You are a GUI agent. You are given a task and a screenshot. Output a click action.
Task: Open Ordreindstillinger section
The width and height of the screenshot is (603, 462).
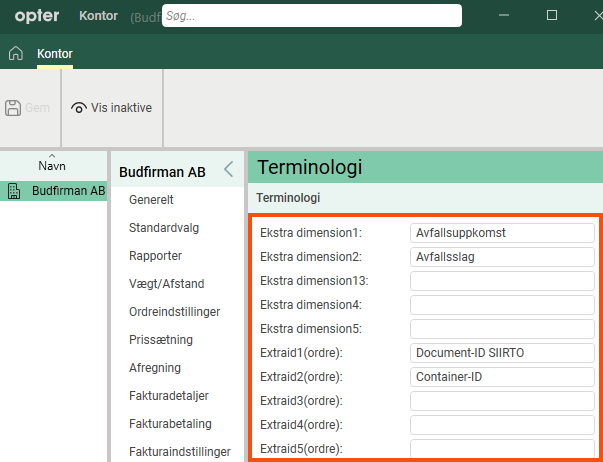tap(174, 312)
